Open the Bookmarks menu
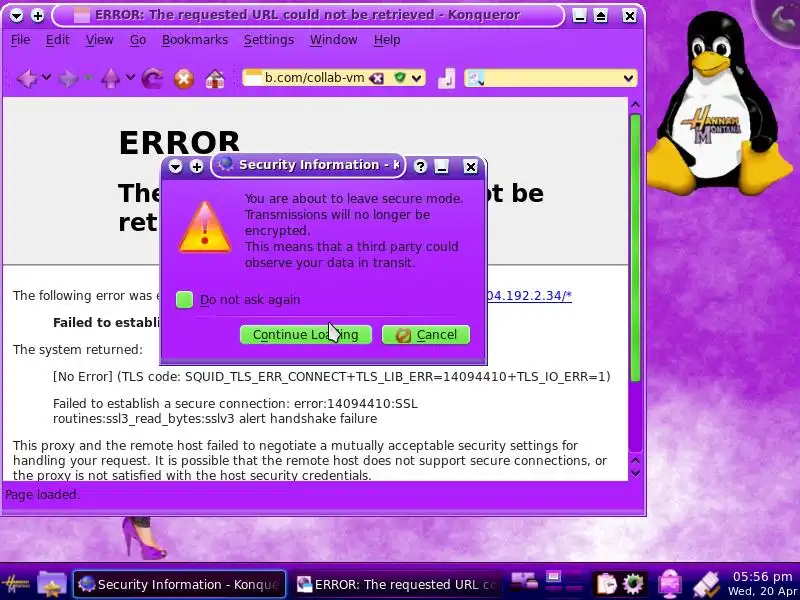This screenshot has width=800, height=600. pos(195,40)
